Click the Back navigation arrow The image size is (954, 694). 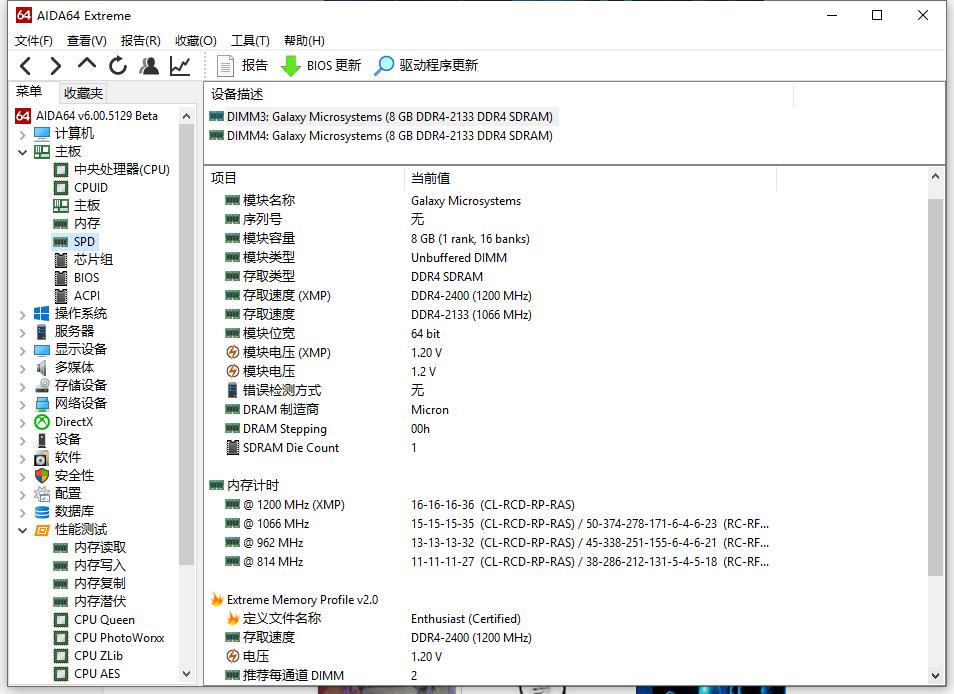click(26, 66)
